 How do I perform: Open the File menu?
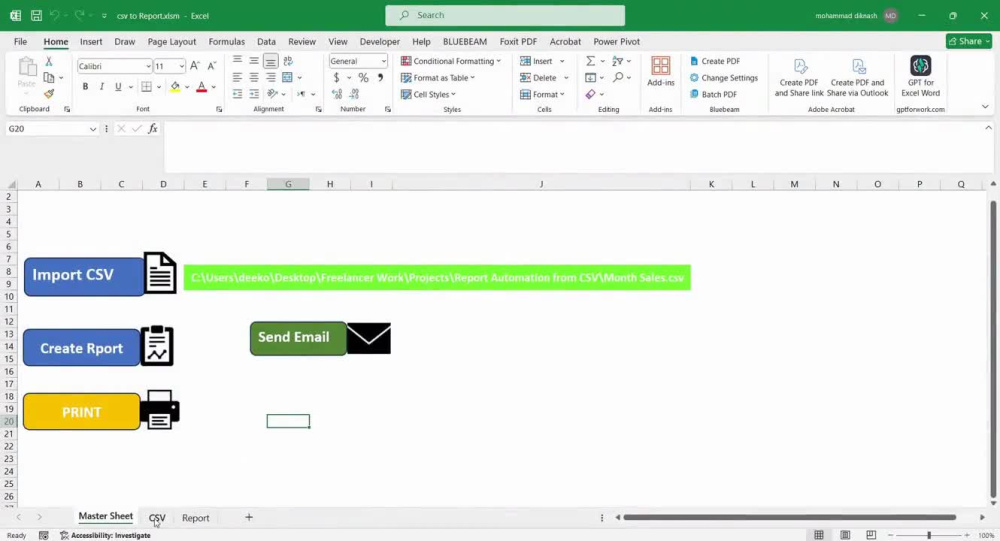coord(20,41)
